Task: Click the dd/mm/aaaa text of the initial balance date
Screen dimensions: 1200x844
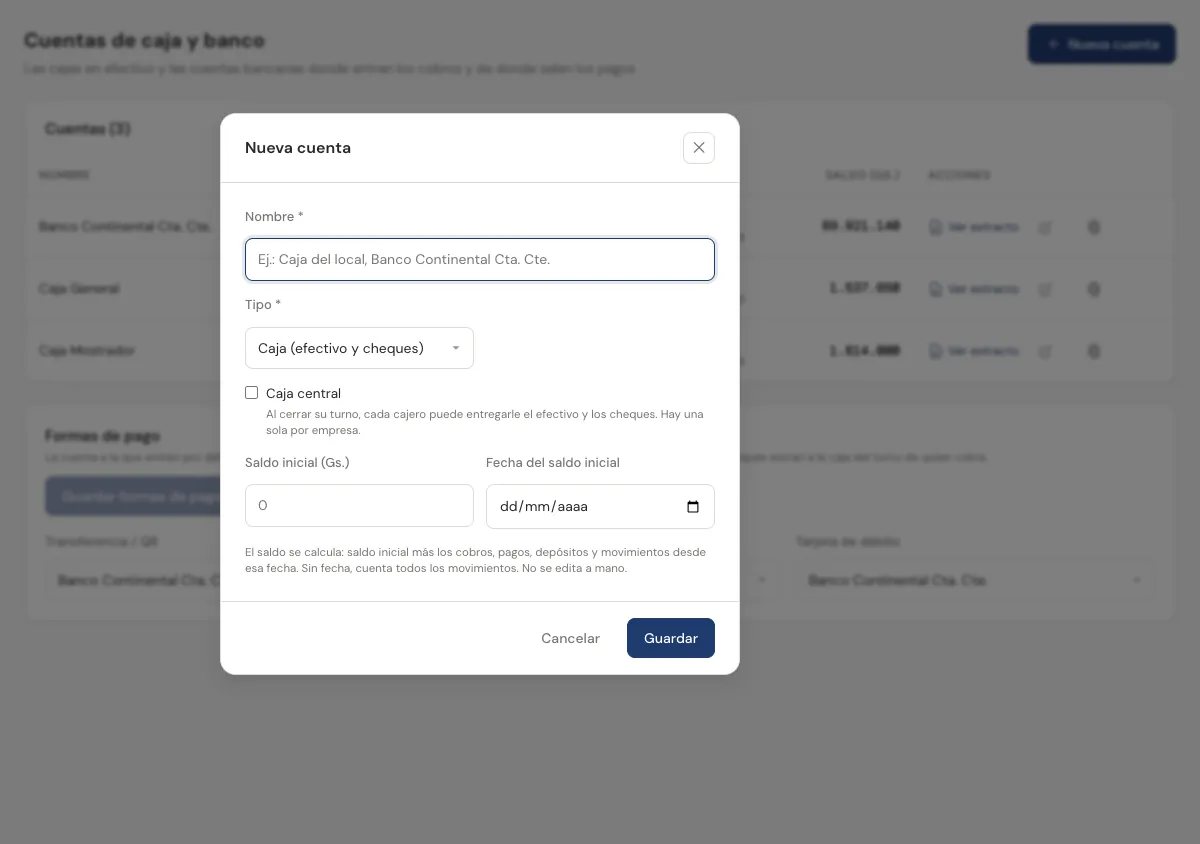Action: click(x=544, y=507)
